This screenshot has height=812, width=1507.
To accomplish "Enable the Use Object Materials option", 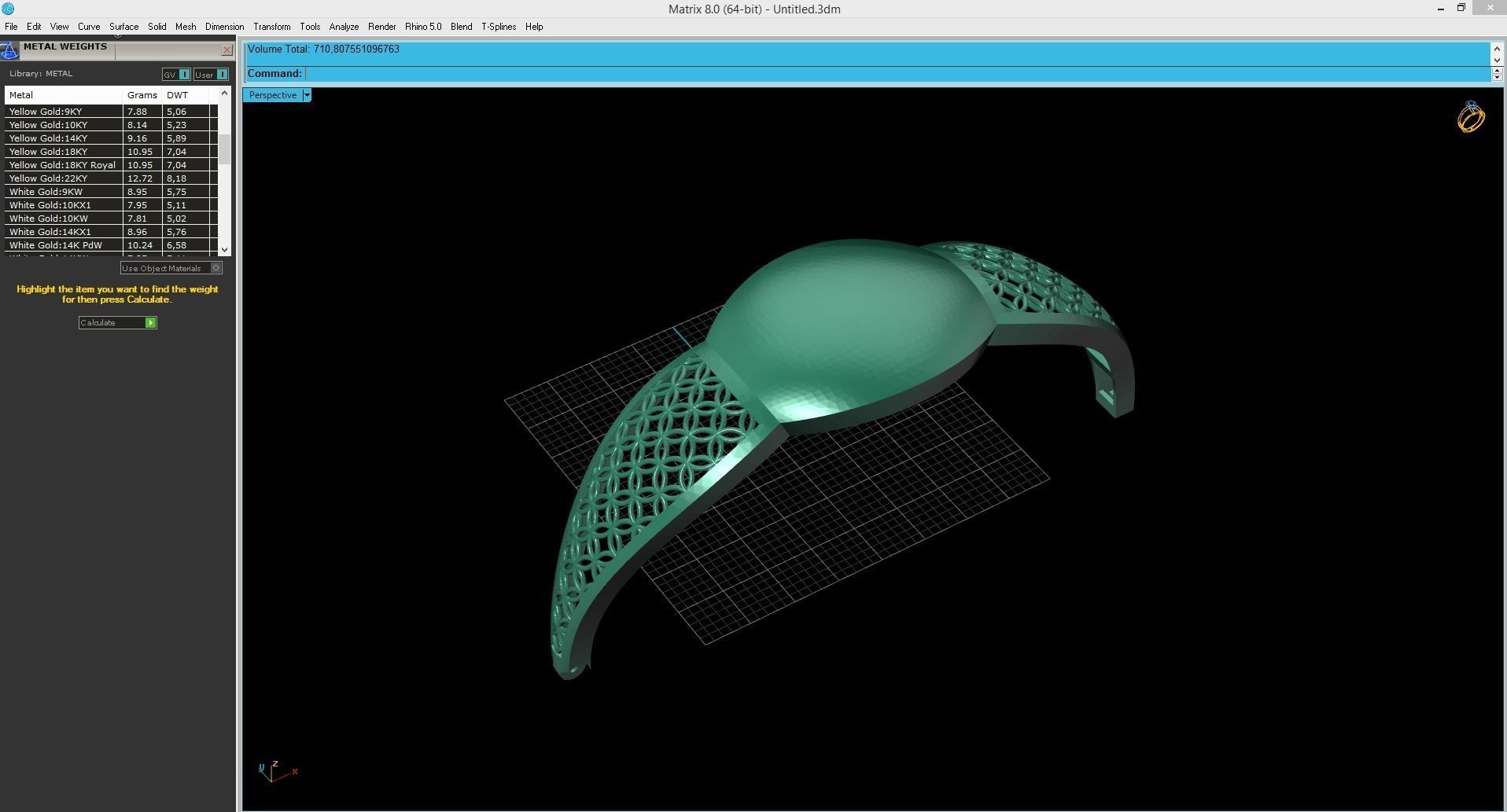I will pos(171,268).
